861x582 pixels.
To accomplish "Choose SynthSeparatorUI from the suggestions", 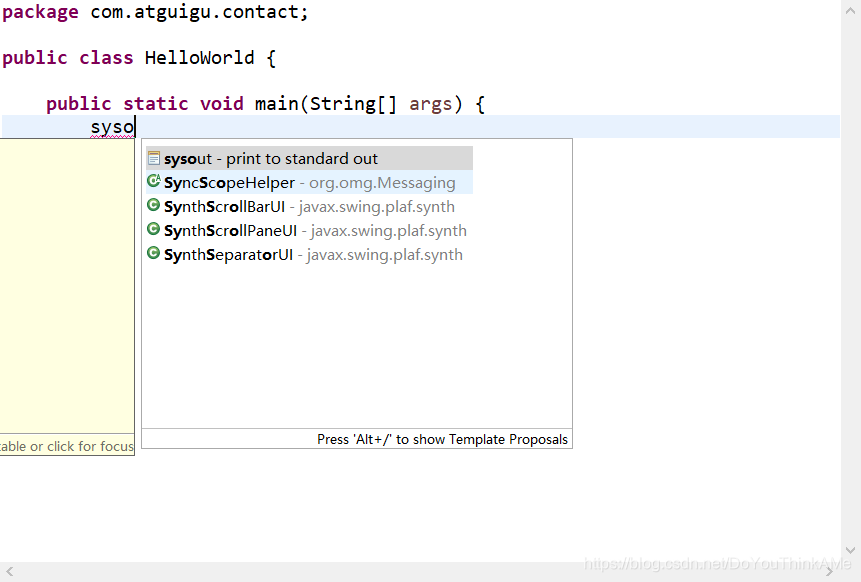I will (309, 255).
